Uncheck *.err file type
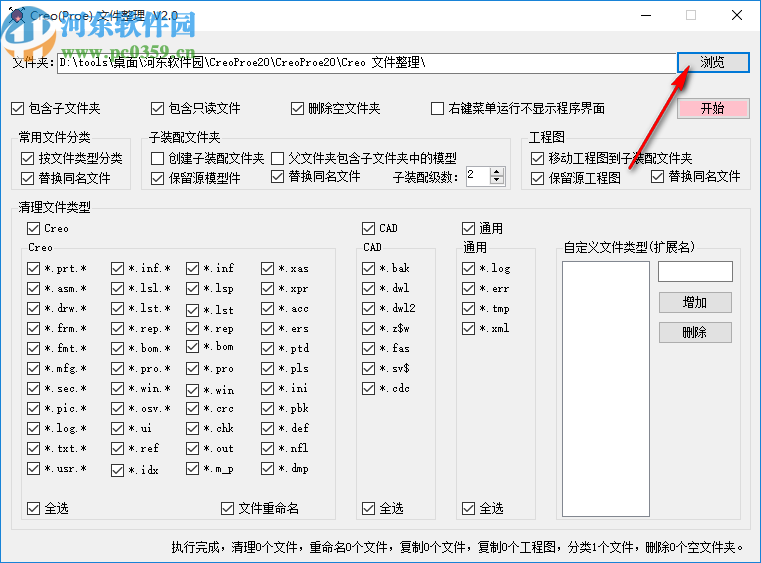The image size is (761, 563). coord(468,288)
